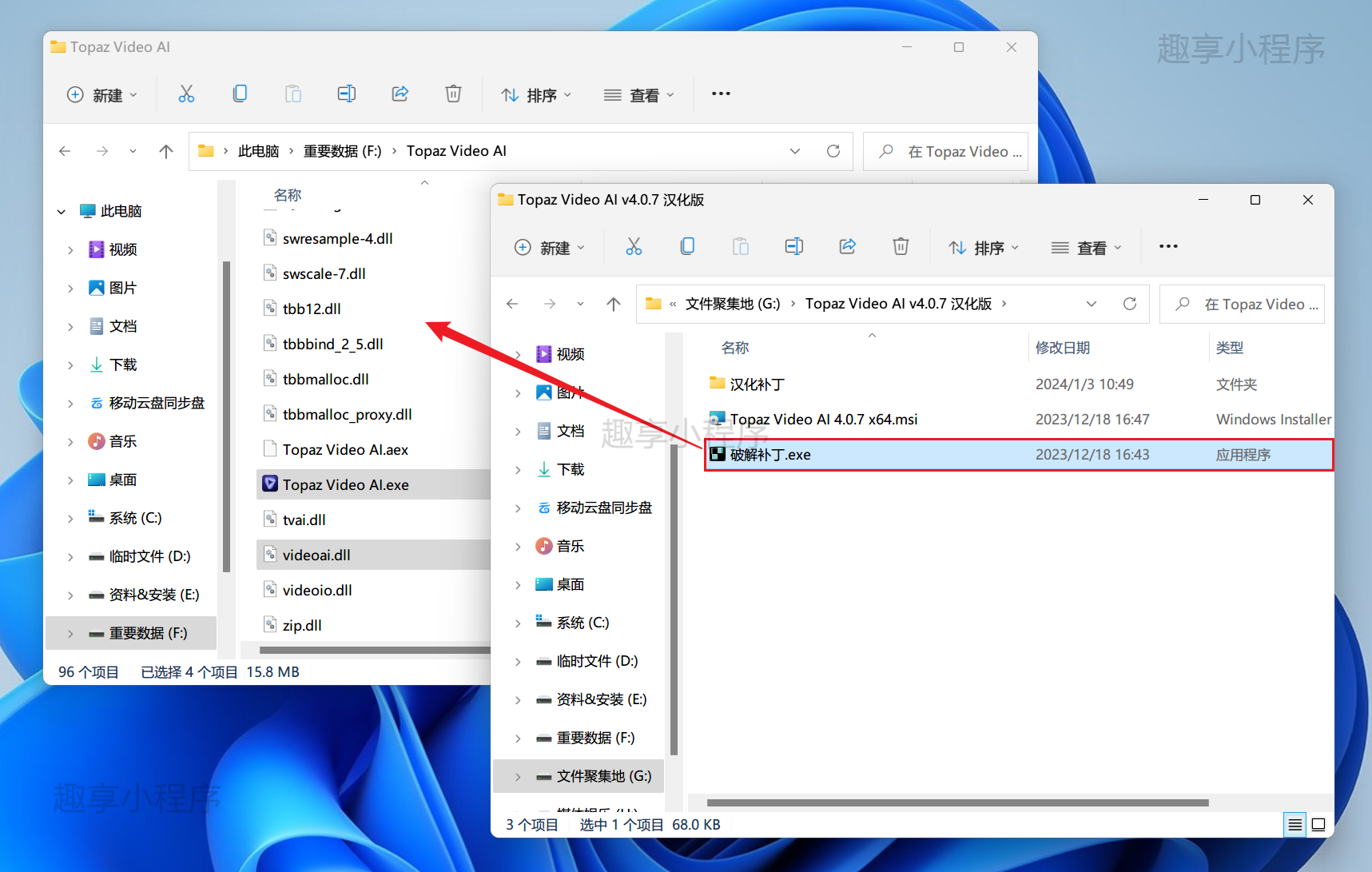Open 查看 view menu in 汉化版 window
Viewport: 1372px width, 872px height.
coord(1087,247)
